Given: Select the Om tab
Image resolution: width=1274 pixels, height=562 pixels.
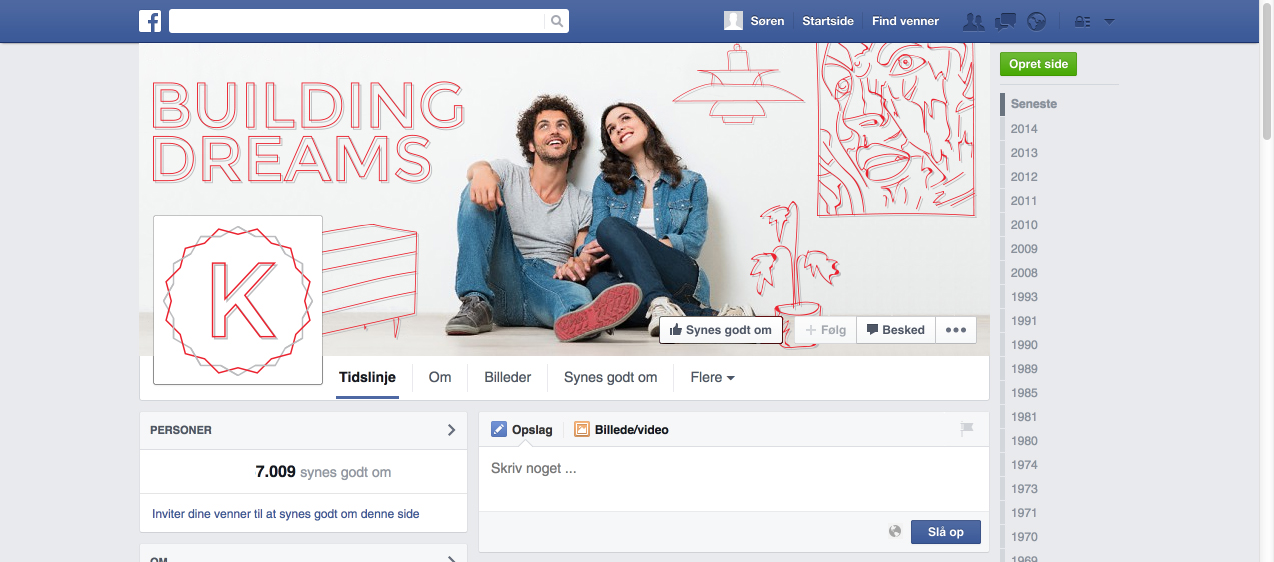Looking at the screenshot, I should (x=440, y=377).
